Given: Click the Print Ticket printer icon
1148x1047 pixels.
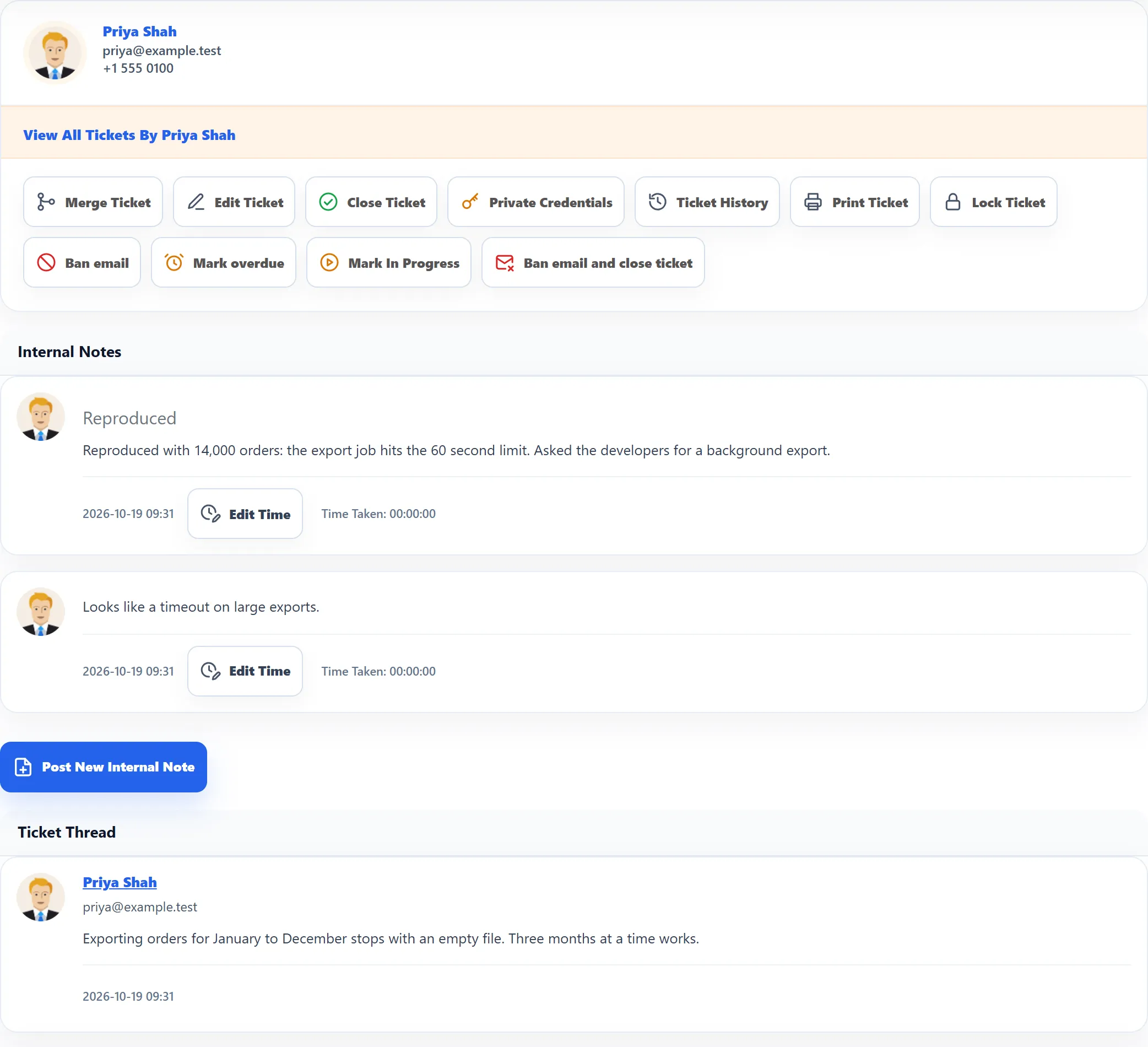Looking at the screenshot, I should [x=813, y=202].
